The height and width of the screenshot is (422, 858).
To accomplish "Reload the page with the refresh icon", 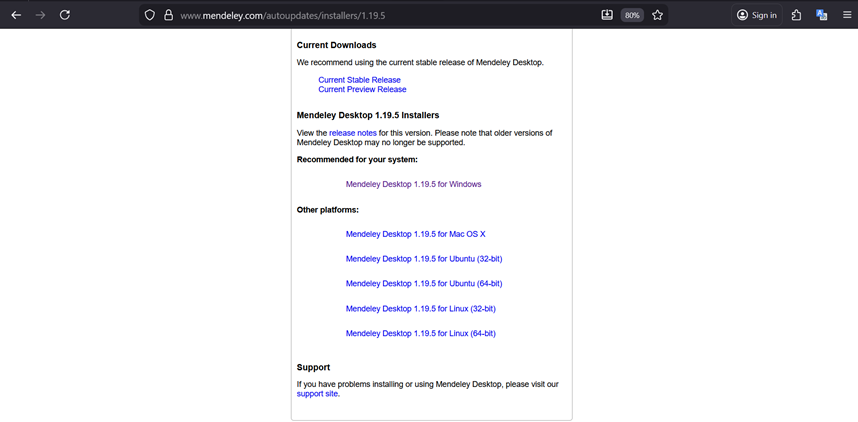I will (x=65, y=15).
